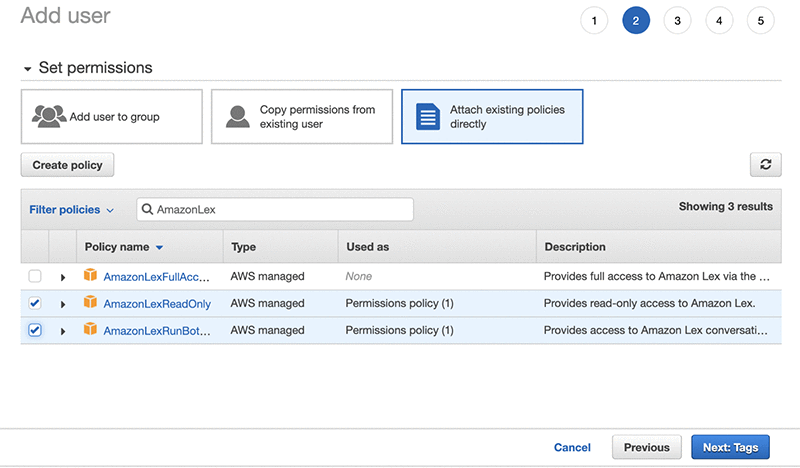Click the AmazonLexRunBots policy box icon
The image size is (800, 468).
tap(90, 330)
